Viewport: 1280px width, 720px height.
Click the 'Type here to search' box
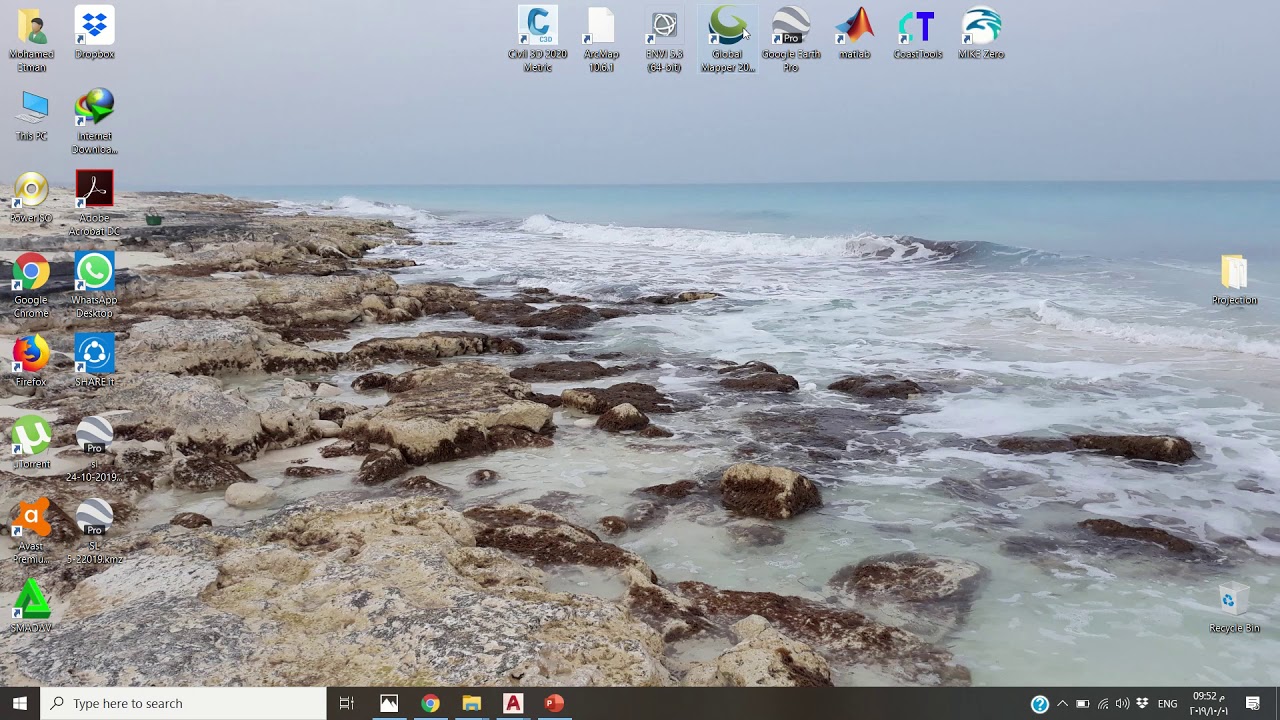pyautogui.click(x=184, y=703)
